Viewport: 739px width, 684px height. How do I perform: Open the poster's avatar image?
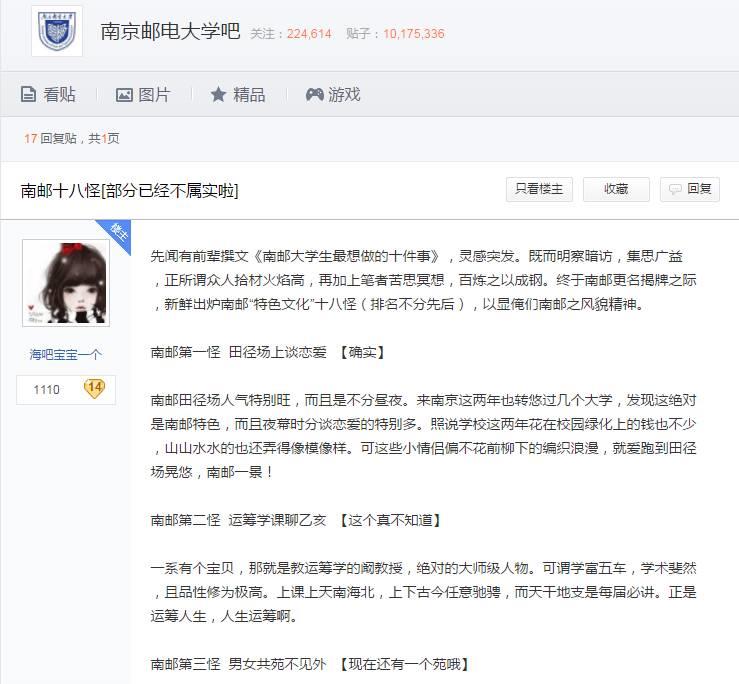click(66, 283)
